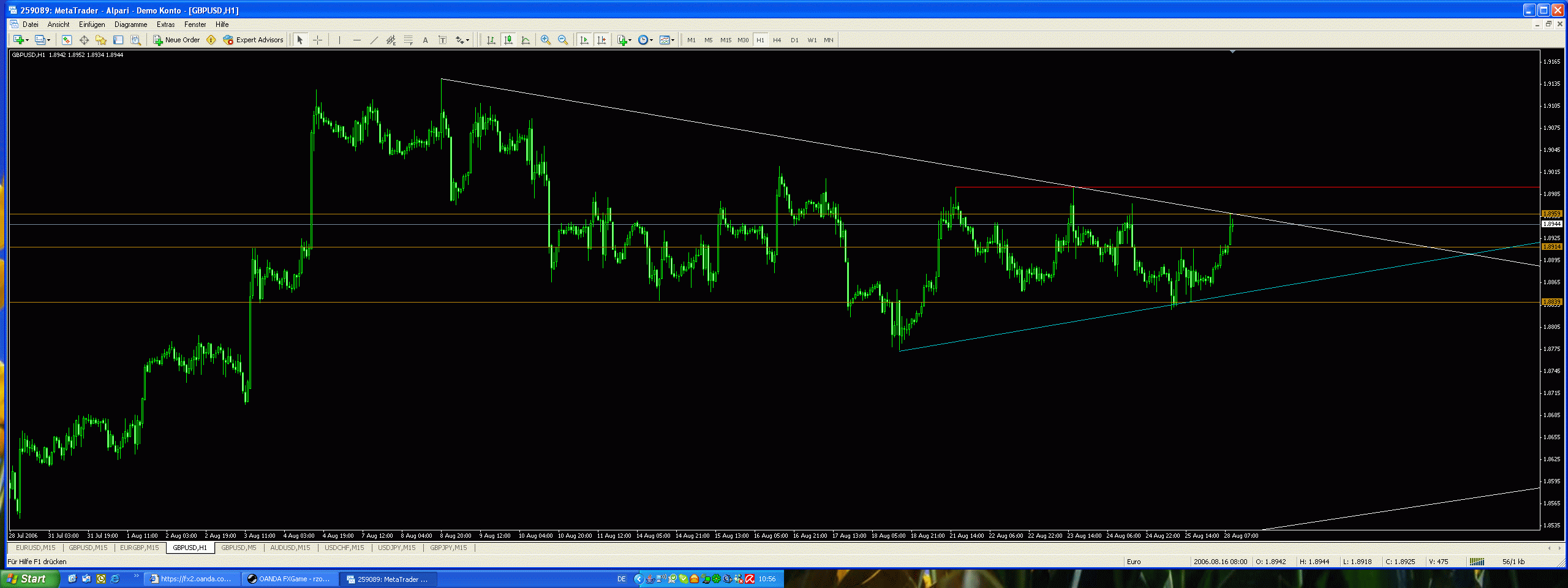Screen dimensions: 1568x588
Task: Open the Navigator favorites star icon
Action: click(101, 40)
